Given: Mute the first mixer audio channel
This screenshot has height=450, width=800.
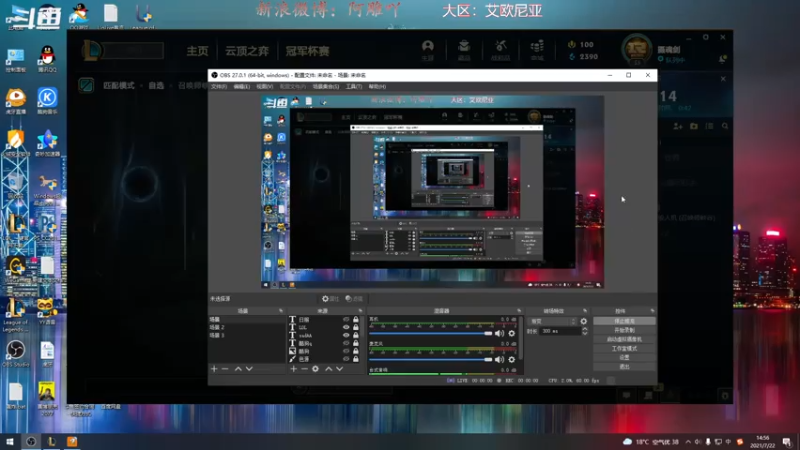Looking at the screenshot, I should pos(499,334).
